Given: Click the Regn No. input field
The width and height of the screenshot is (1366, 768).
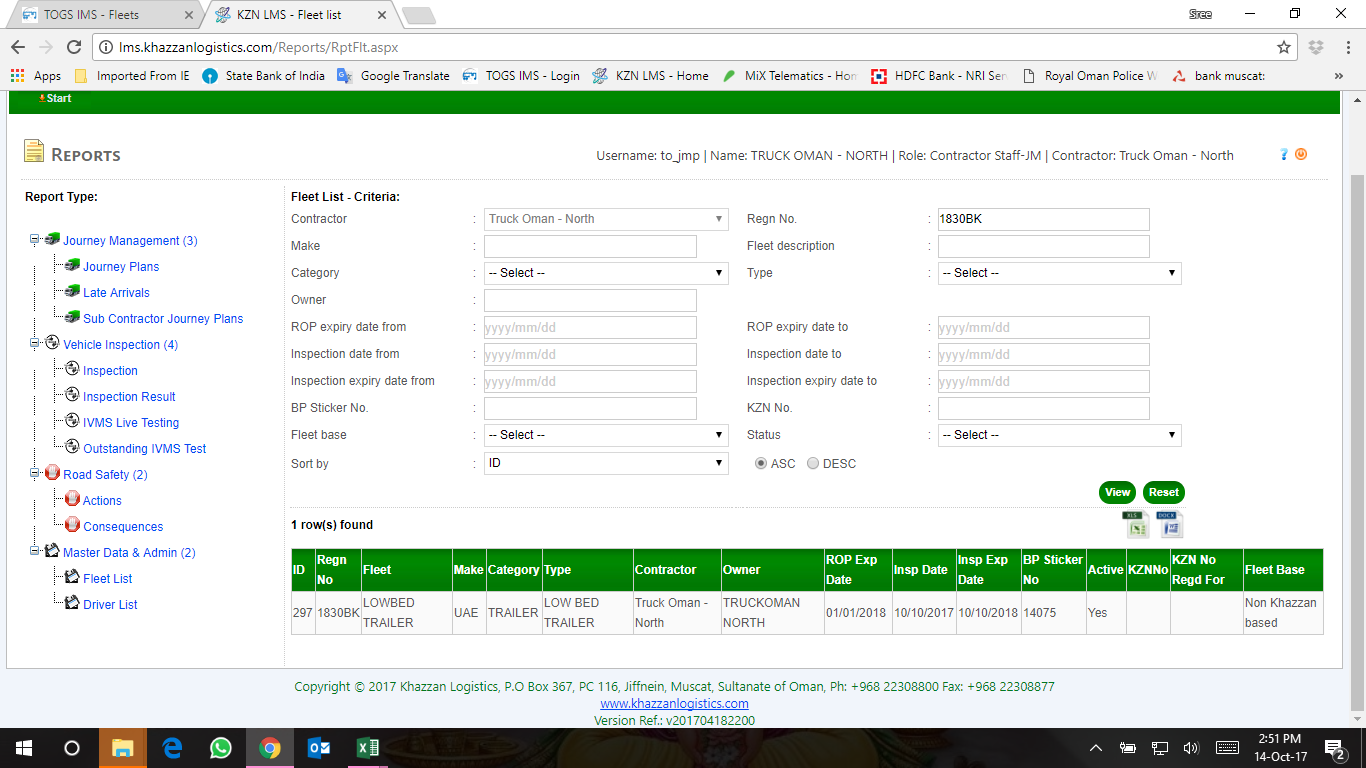Looking at the screenshot, I should (1043, 219).
